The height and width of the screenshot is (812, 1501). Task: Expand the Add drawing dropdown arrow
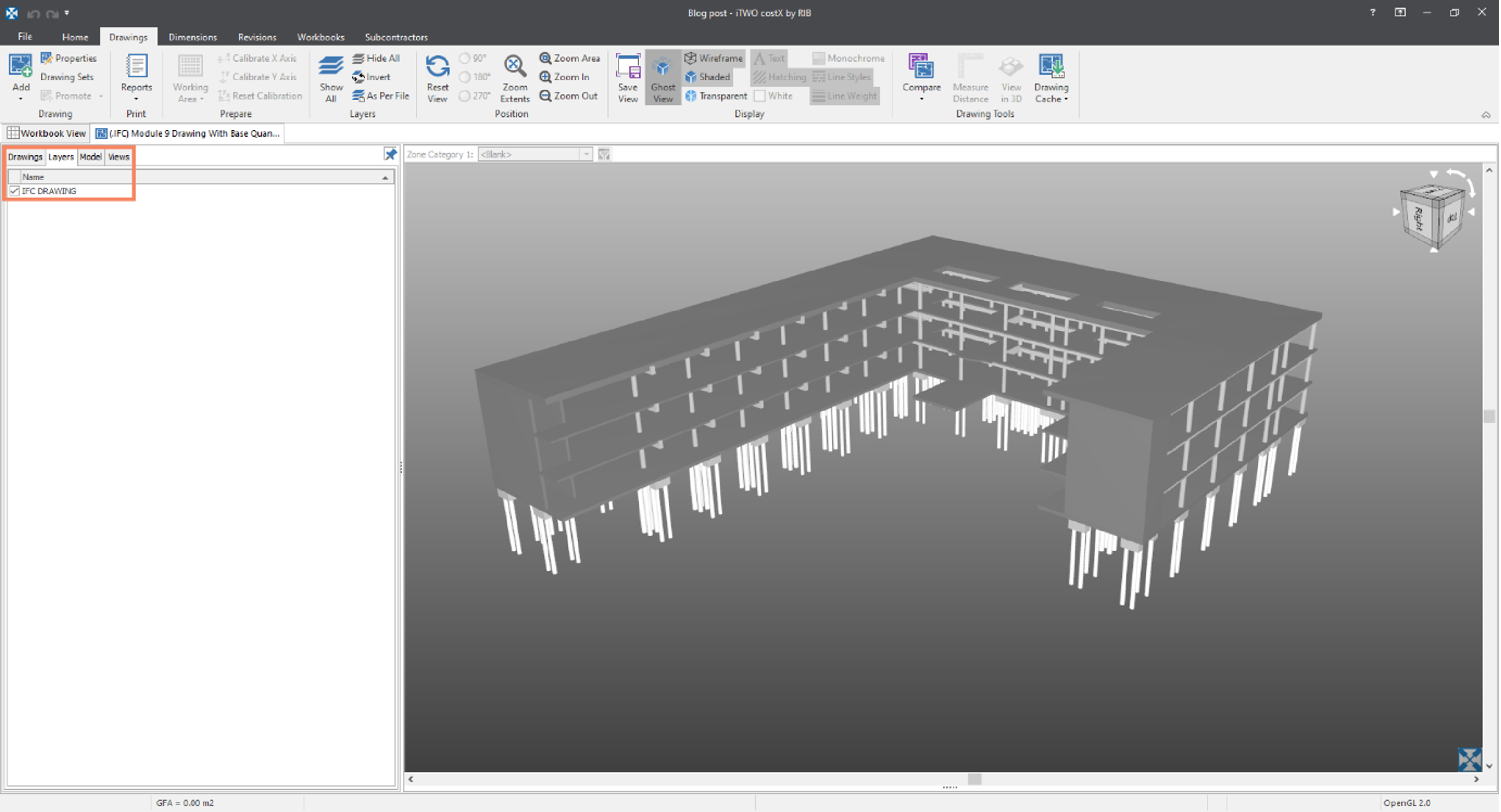click(x=20, y=99)
